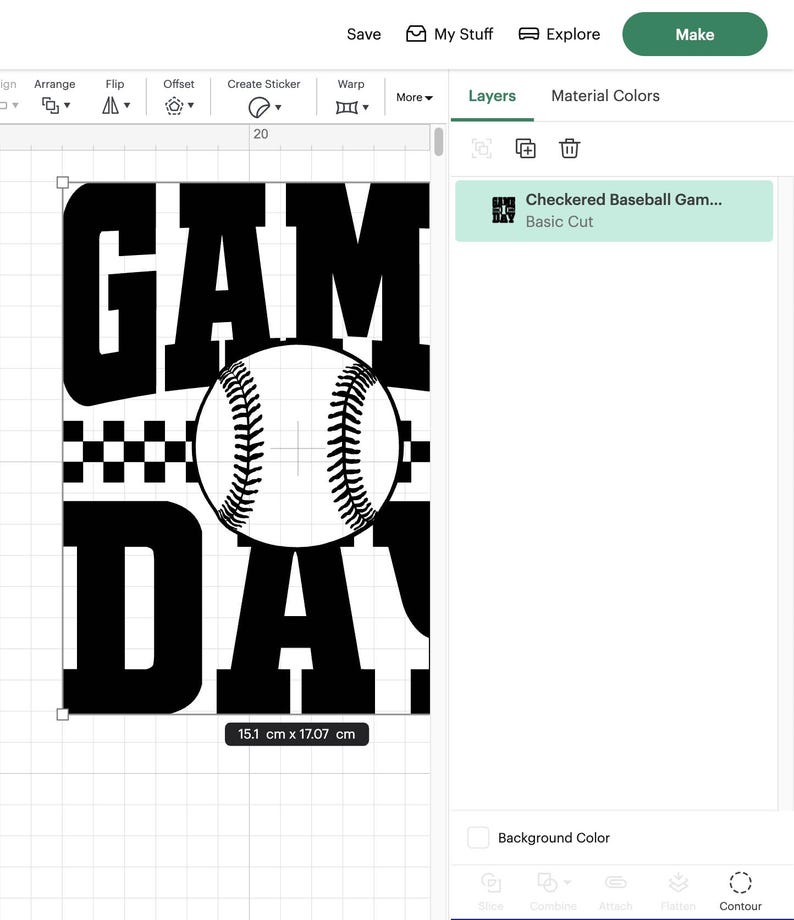The height and width of the screenshot is (920, 794).
Task: Open My Stuff
Action: 450,34
